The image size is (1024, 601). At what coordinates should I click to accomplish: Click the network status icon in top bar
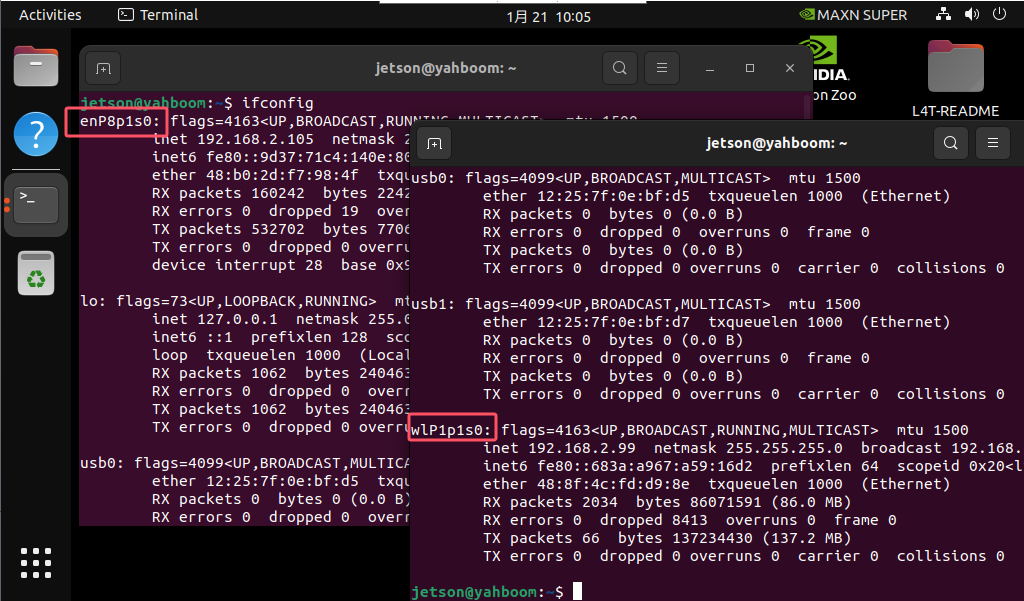[943, 14]
